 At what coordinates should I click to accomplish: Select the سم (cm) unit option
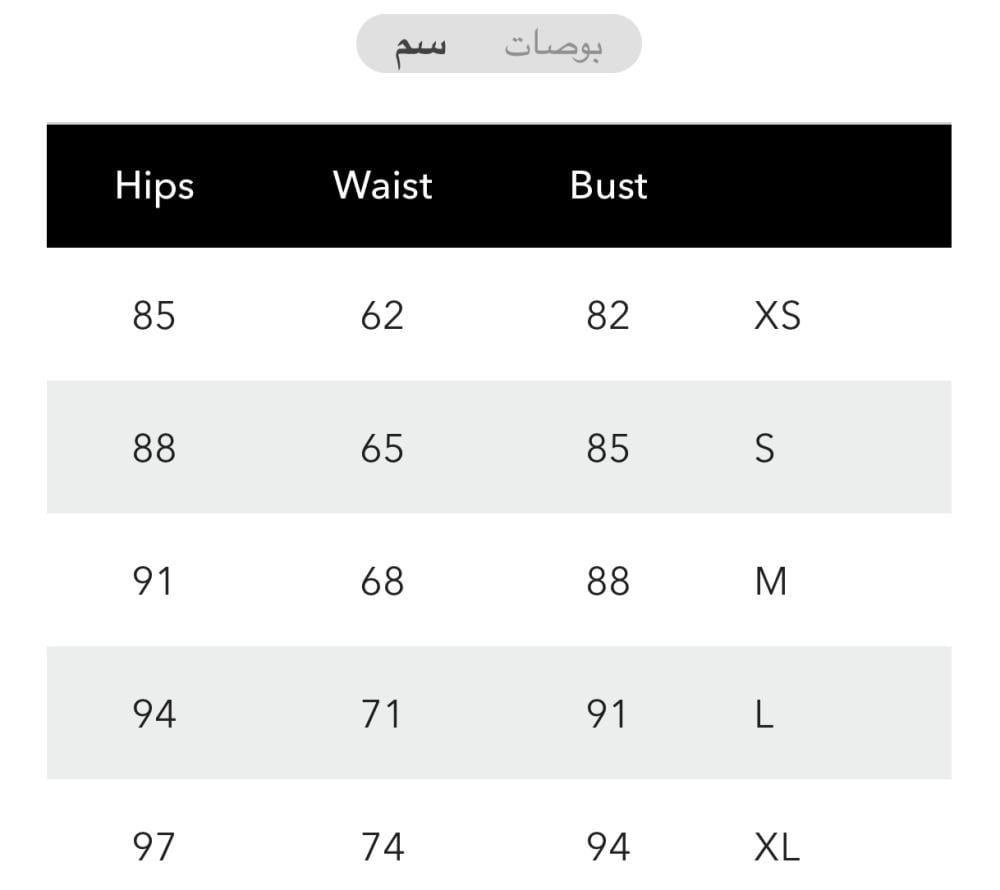420,46
